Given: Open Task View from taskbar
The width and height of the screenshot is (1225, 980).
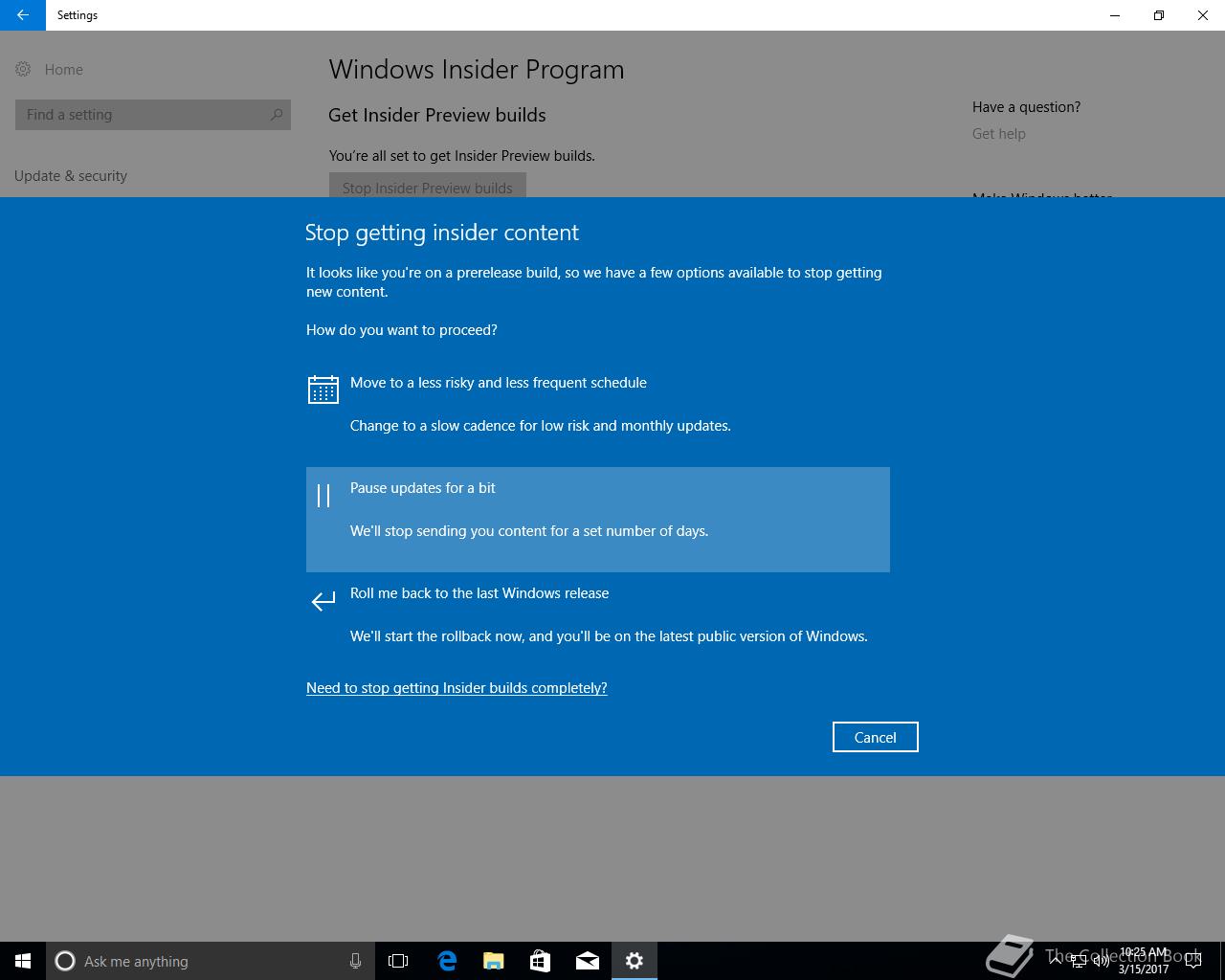Looking at the screenshot, I should coord(398,961).
